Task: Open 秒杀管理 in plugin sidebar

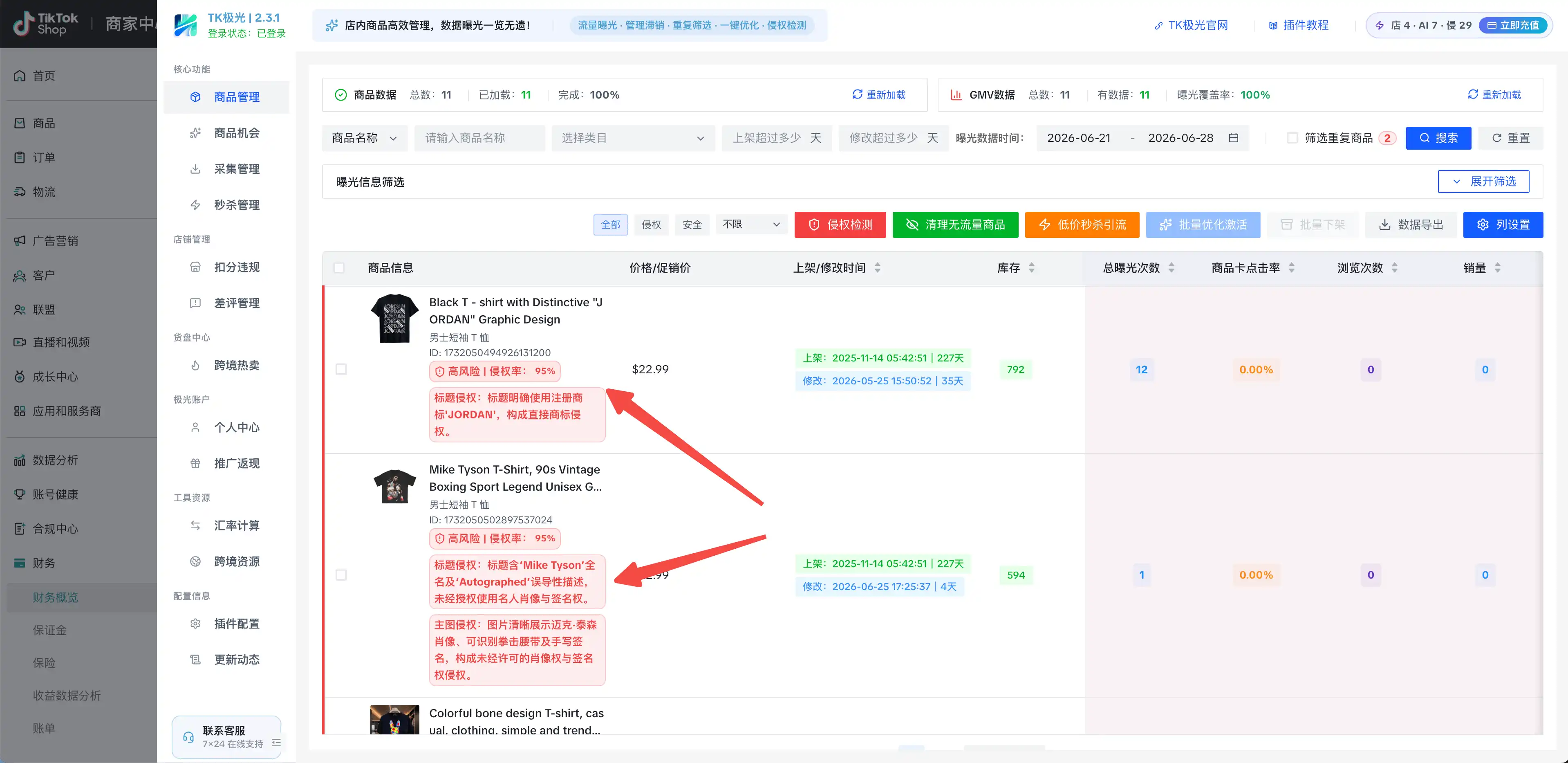Action: [x=226, y=204]
